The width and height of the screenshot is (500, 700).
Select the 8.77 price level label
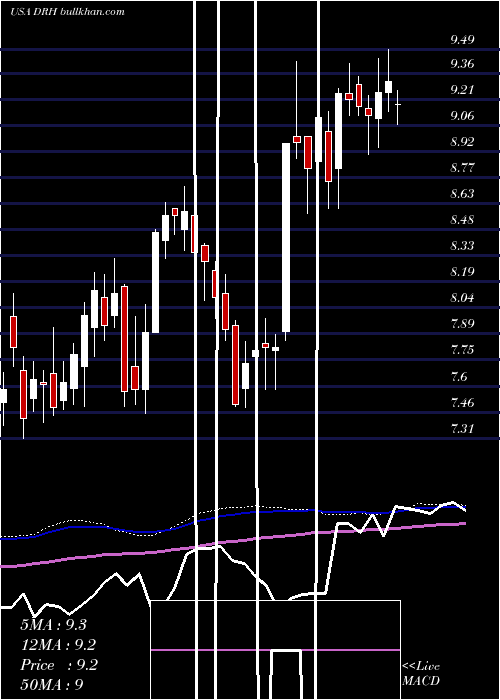coord(462,168)
